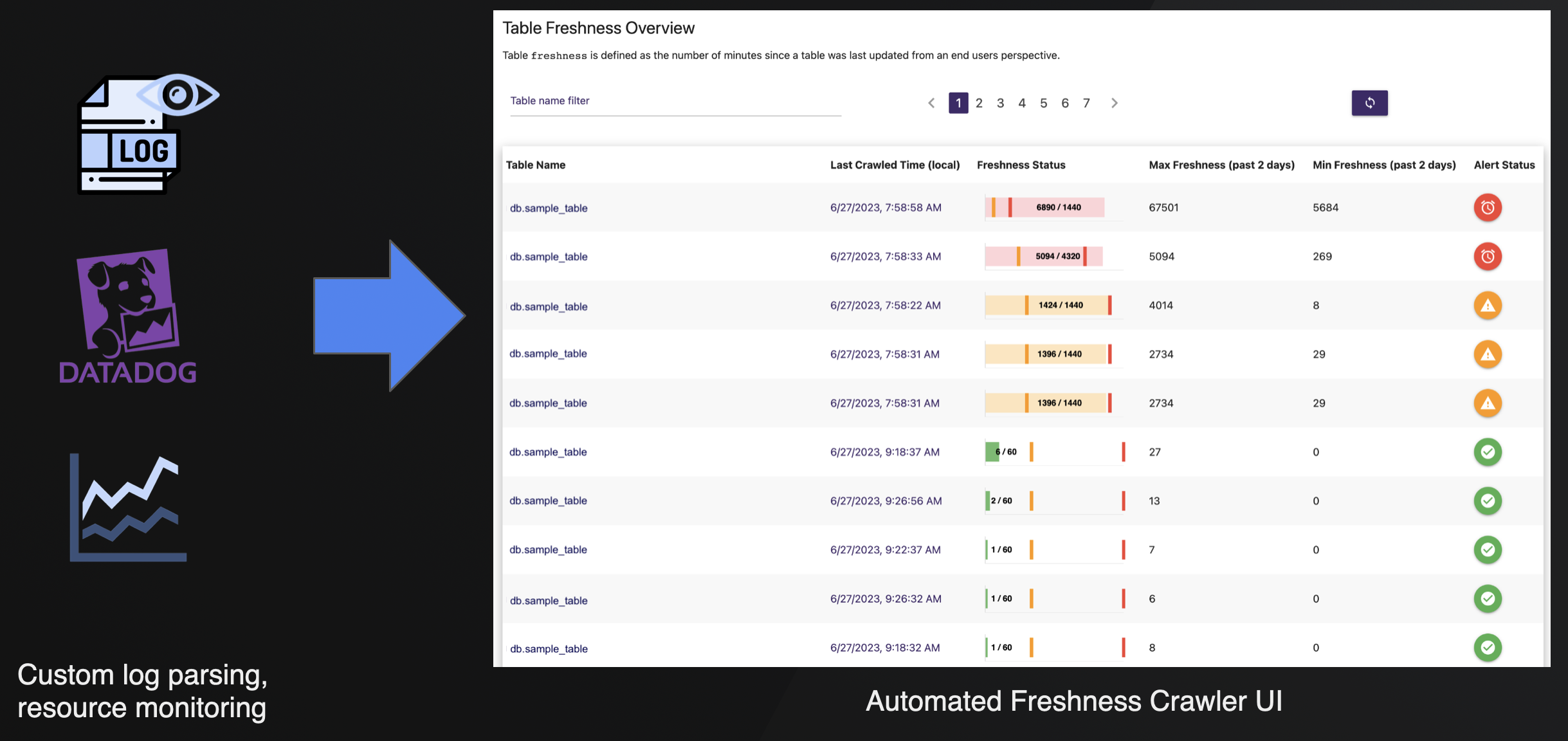Click timestamp 6/27/2023, 9:22:37 AM
This screenshot has width=1568, height=741.
886,550
